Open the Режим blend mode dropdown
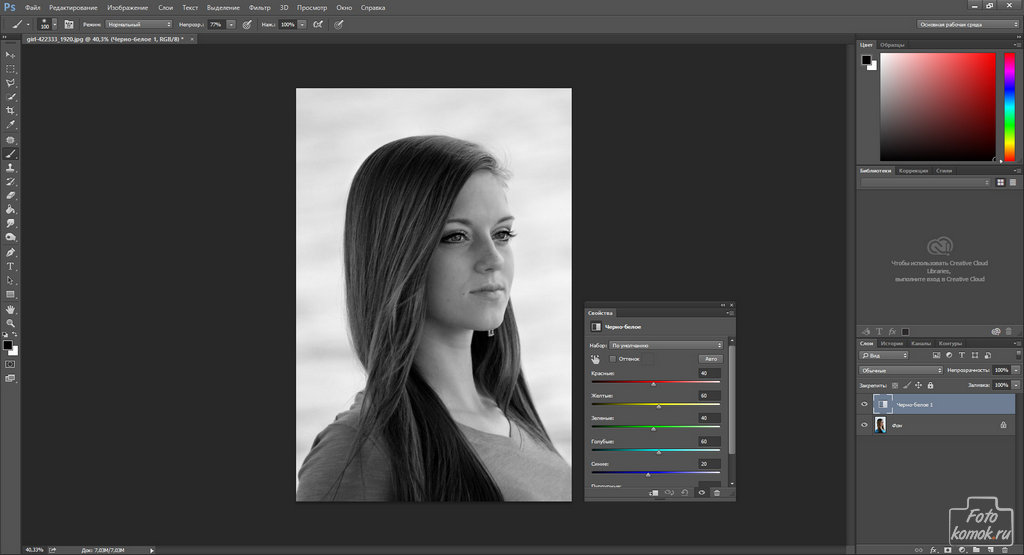1024x555 pixels. click(x=138, y=24)
